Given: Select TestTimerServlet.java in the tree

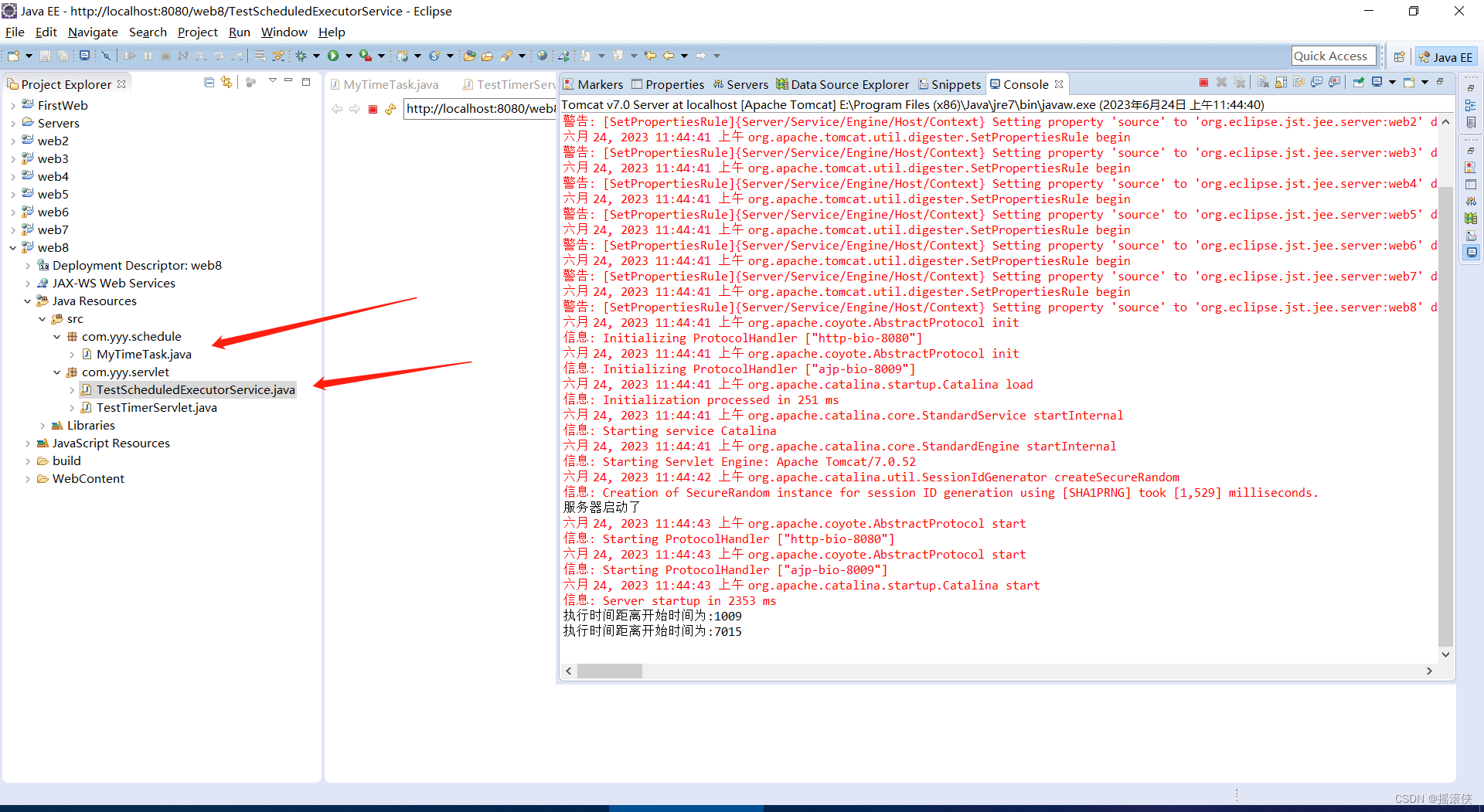Looking at the screenshot, I should click(157, 408).
